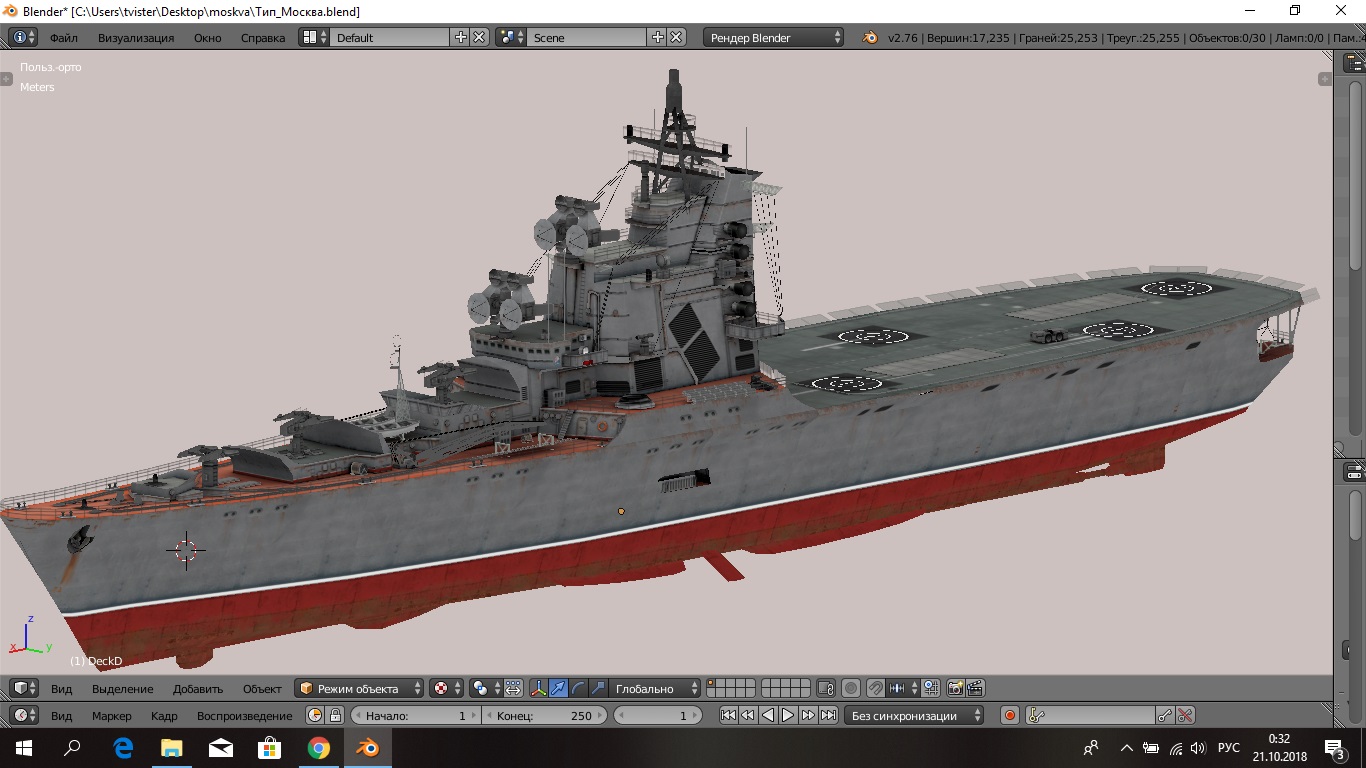
Task: Open the snap element type selector
Action: pyautogui.click(x=904, y=689)
